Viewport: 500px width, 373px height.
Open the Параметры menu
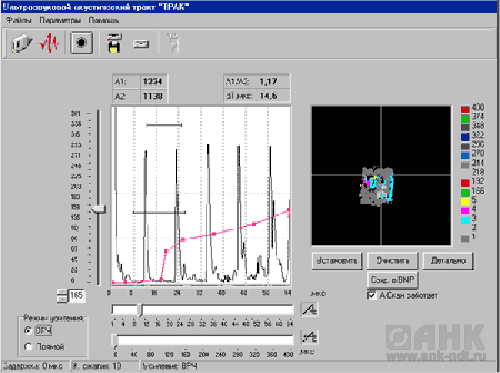(60, 21)
